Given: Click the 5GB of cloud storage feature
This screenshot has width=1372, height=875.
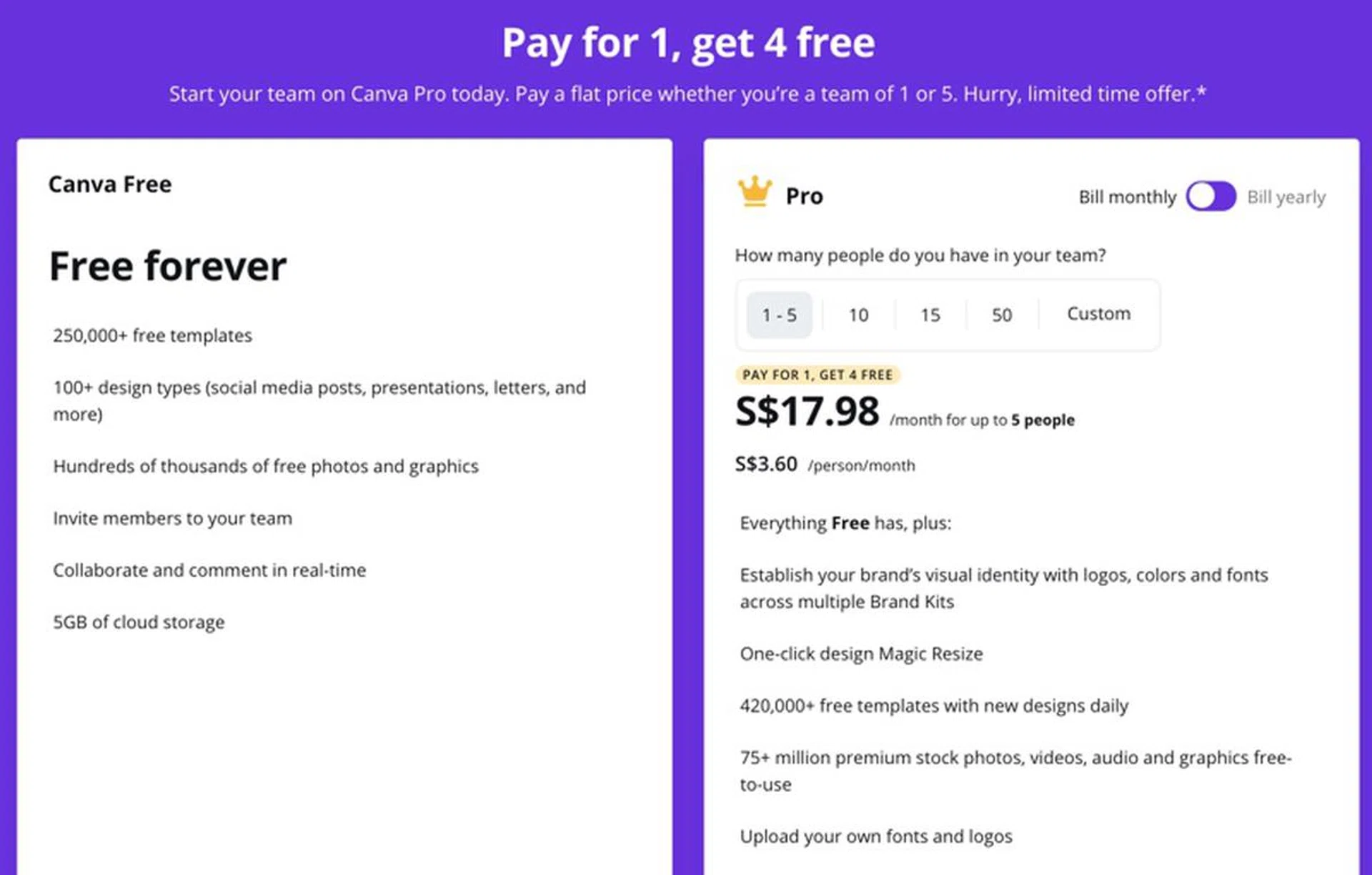Looking at the screenshot, I should pos(139,622).
